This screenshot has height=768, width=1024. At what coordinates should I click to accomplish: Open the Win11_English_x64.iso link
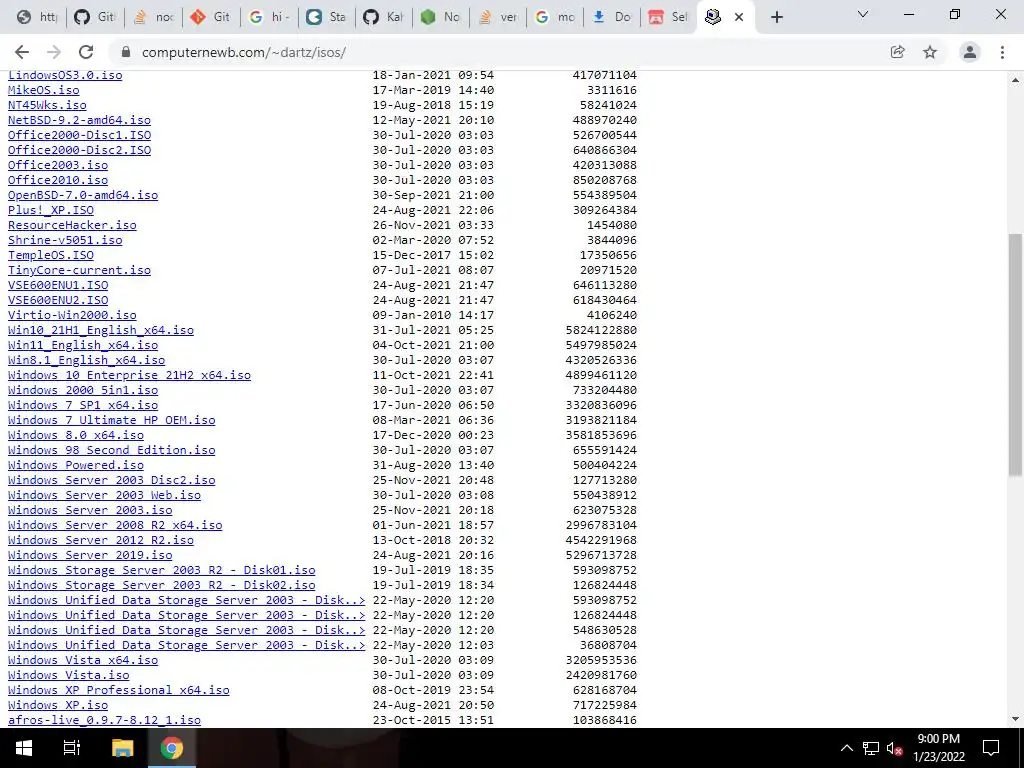click(83, 345)
